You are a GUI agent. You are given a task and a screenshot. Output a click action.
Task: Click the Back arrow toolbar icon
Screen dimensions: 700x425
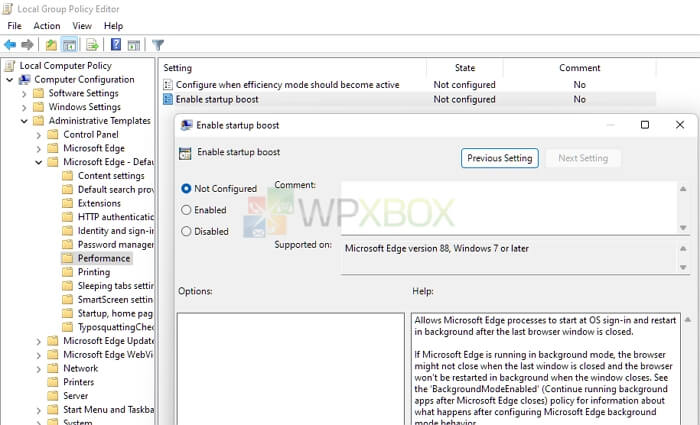10,45
